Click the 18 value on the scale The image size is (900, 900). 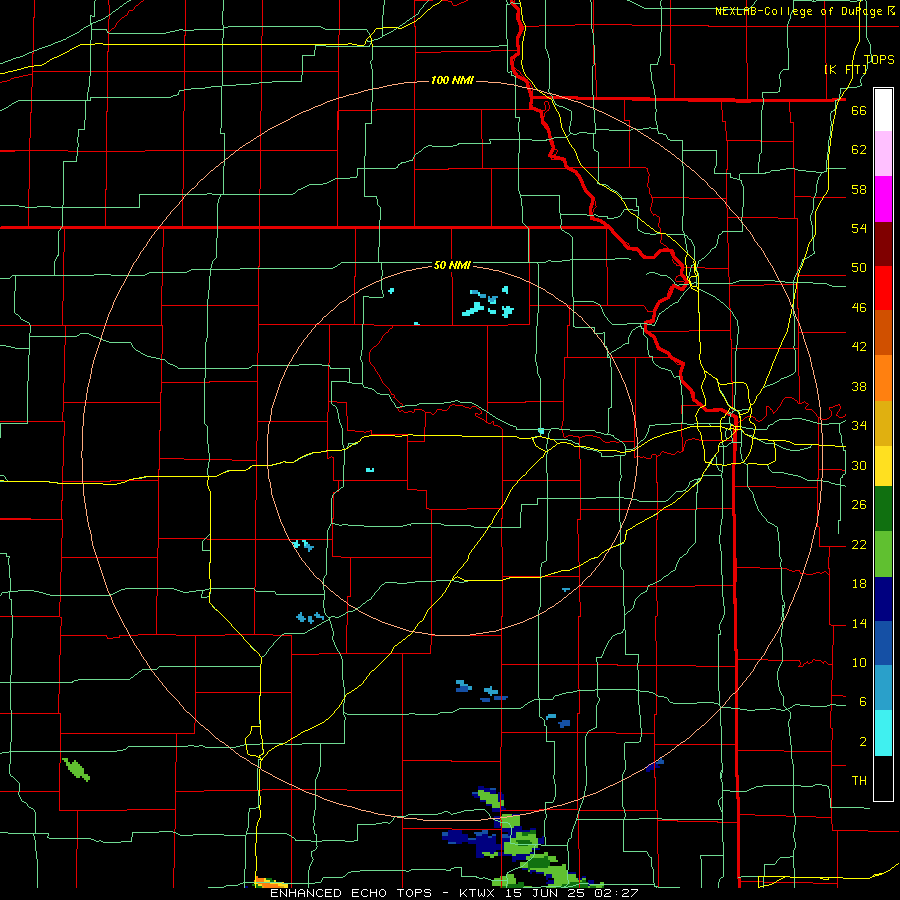tap(859, 584)
